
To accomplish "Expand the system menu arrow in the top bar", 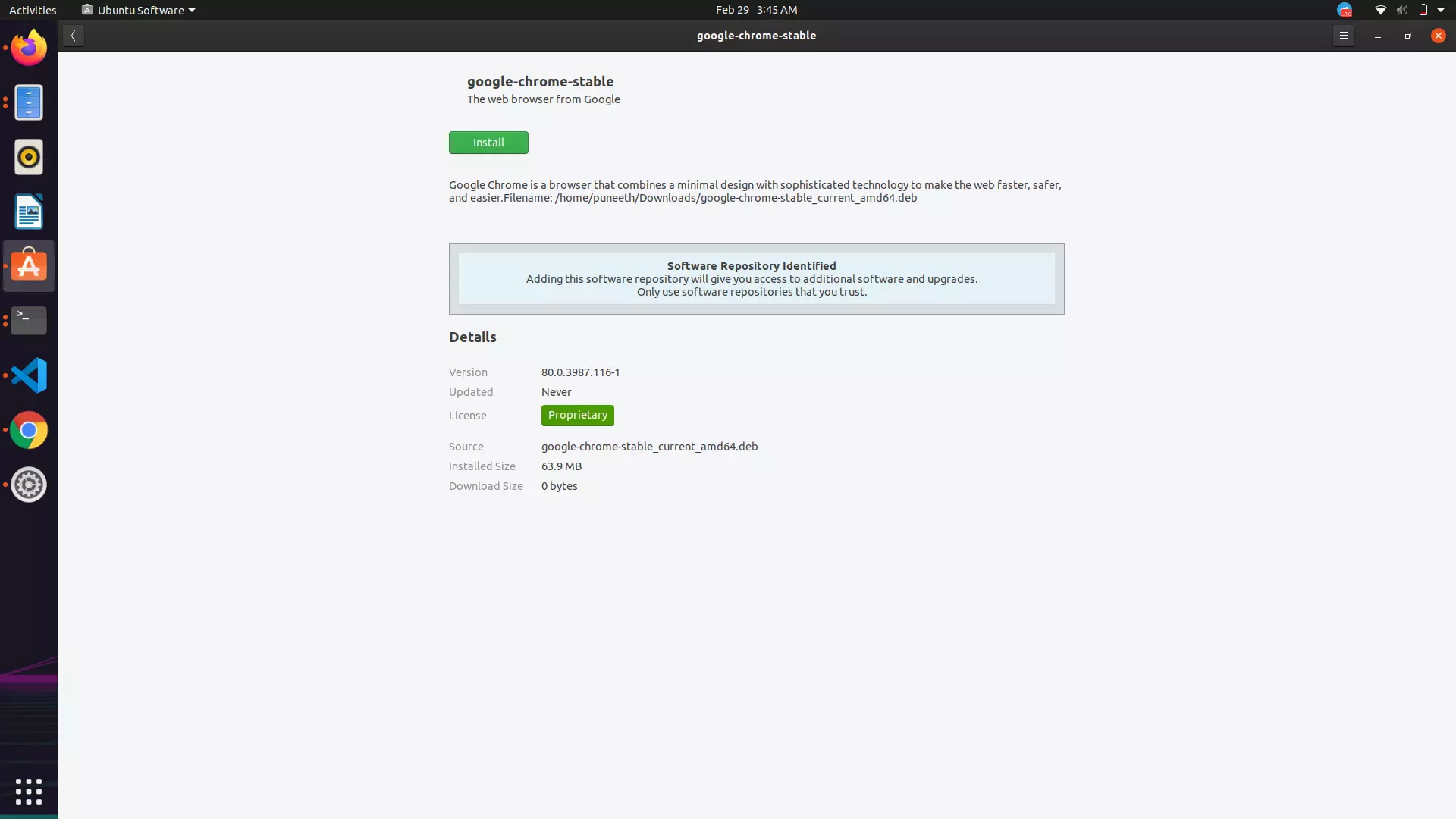I will (1441, 10).
